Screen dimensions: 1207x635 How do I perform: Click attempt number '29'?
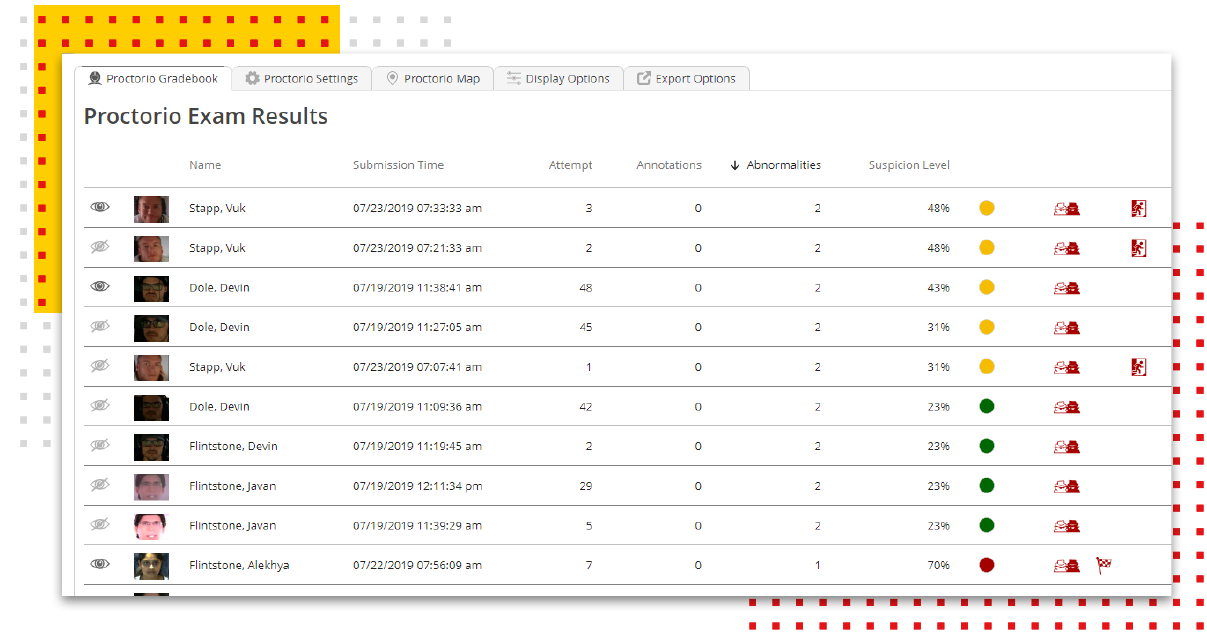click(x=585, y=486)
